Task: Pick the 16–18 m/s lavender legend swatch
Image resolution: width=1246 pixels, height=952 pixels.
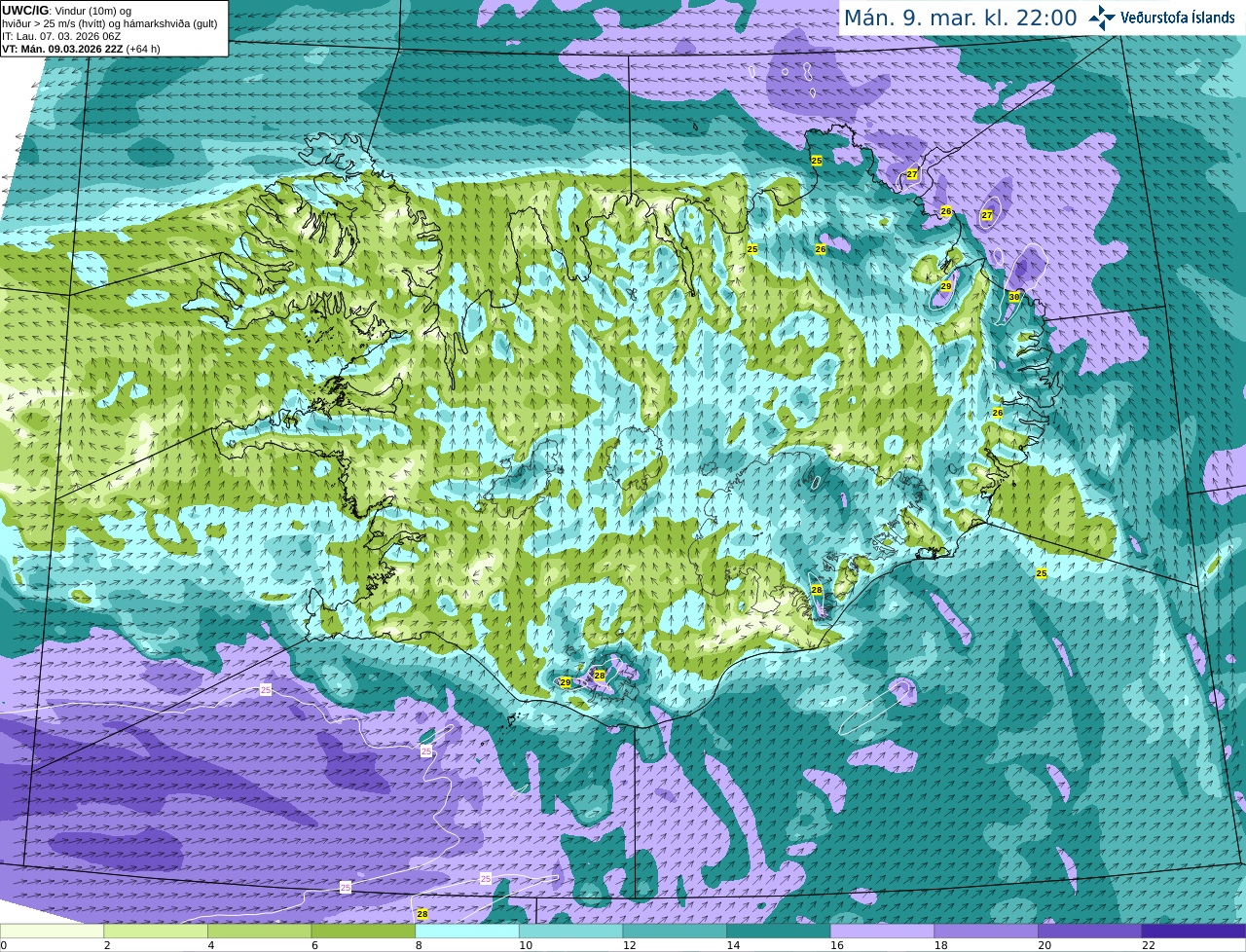Action: [882, 932]
